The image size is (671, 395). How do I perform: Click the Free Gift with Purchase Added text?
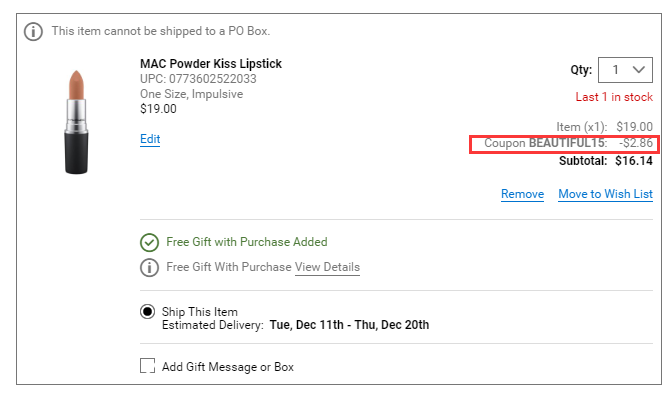(247, 242)
